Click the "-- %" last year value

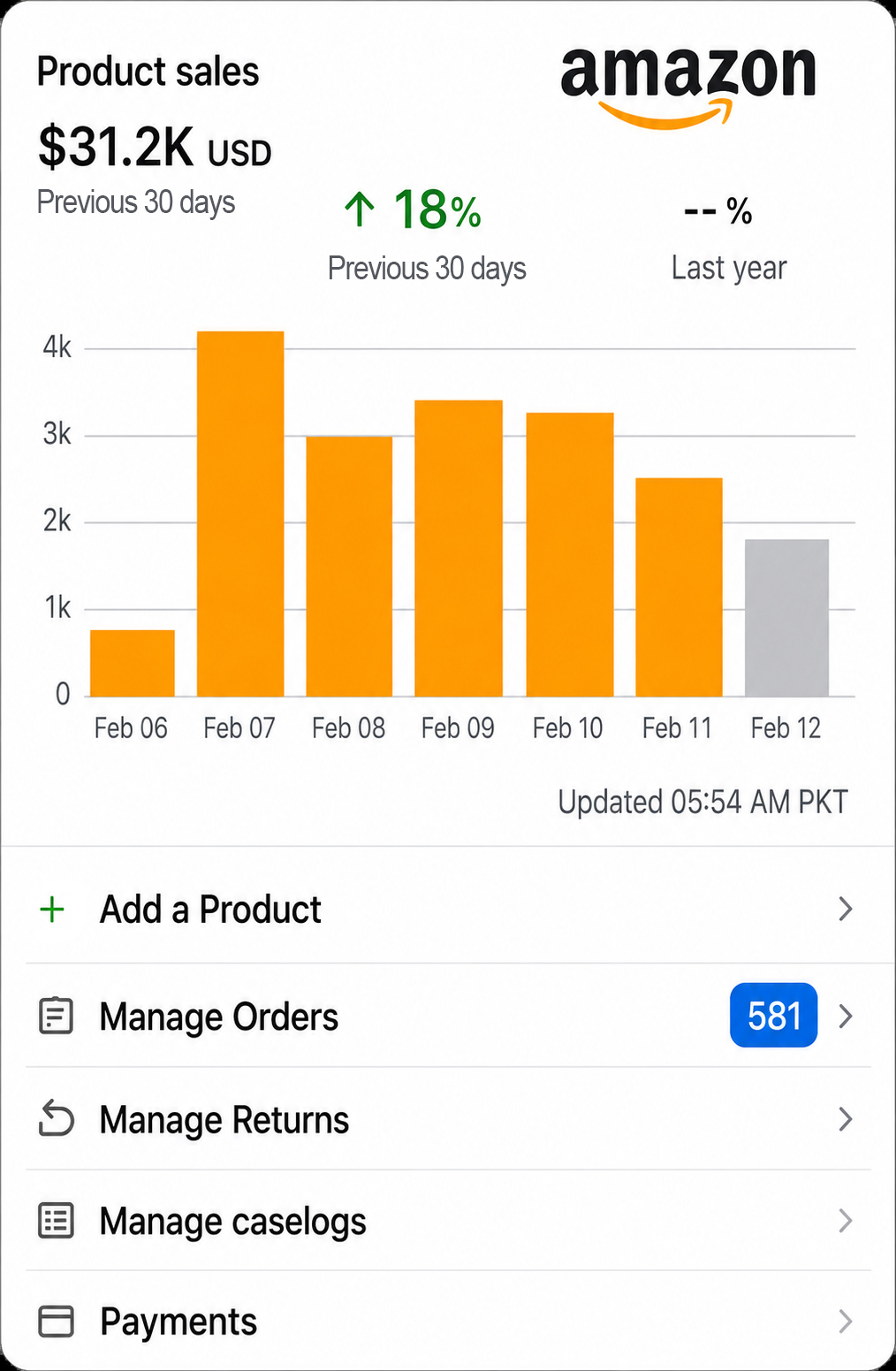tap(718, 211)
